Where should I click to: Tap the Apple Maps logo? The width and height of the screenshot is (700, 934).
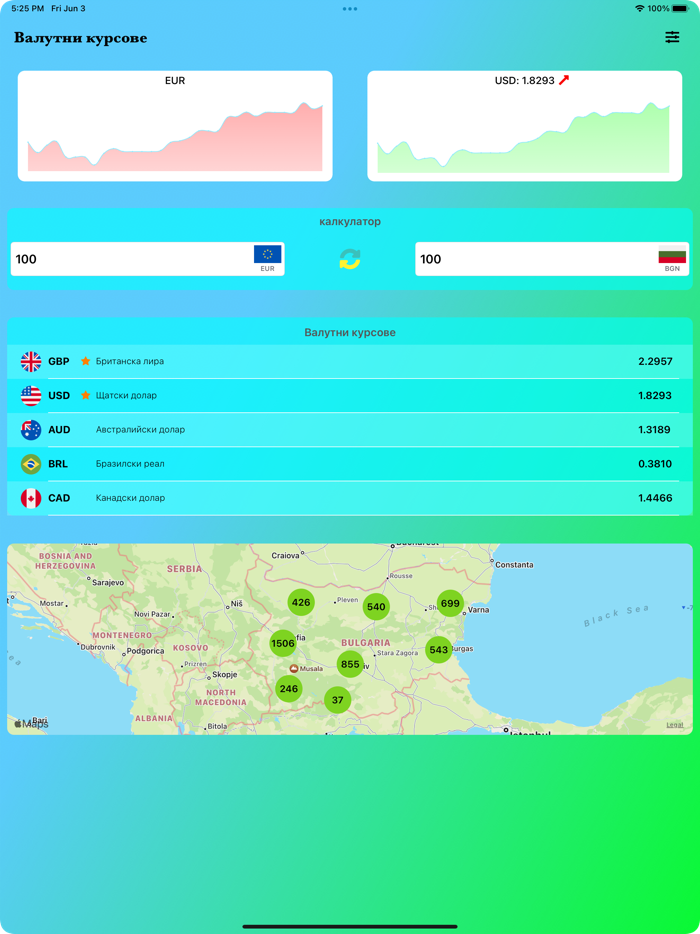tap(31, 724)
